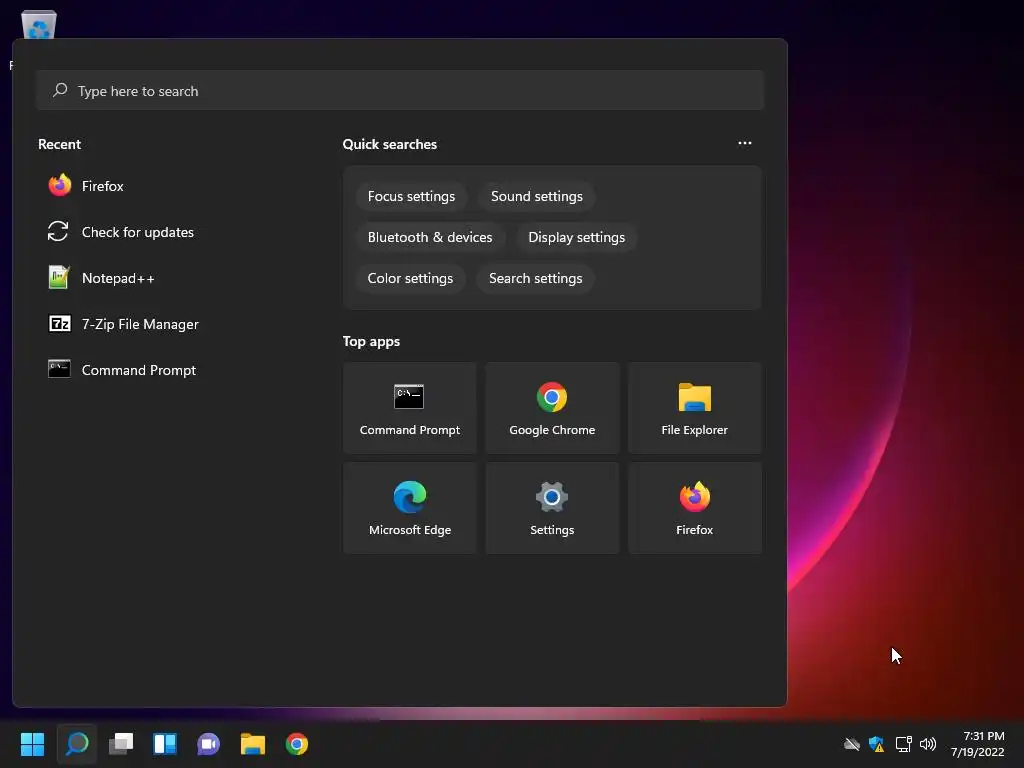Open Google Chrome from taskbar
The image size is (1024, 768).
tap(296, 744)
